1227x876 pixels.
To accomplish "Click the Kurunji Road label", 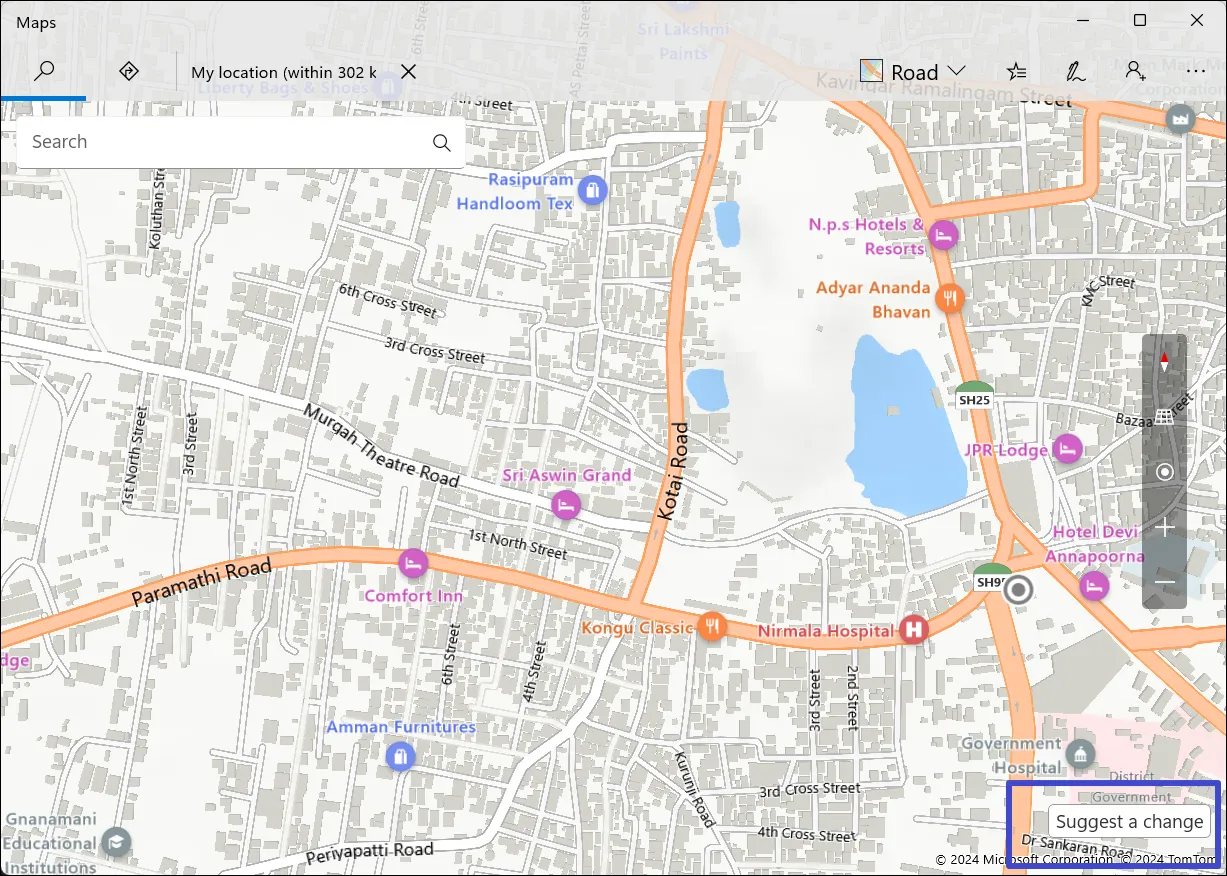I will point(695,790).
